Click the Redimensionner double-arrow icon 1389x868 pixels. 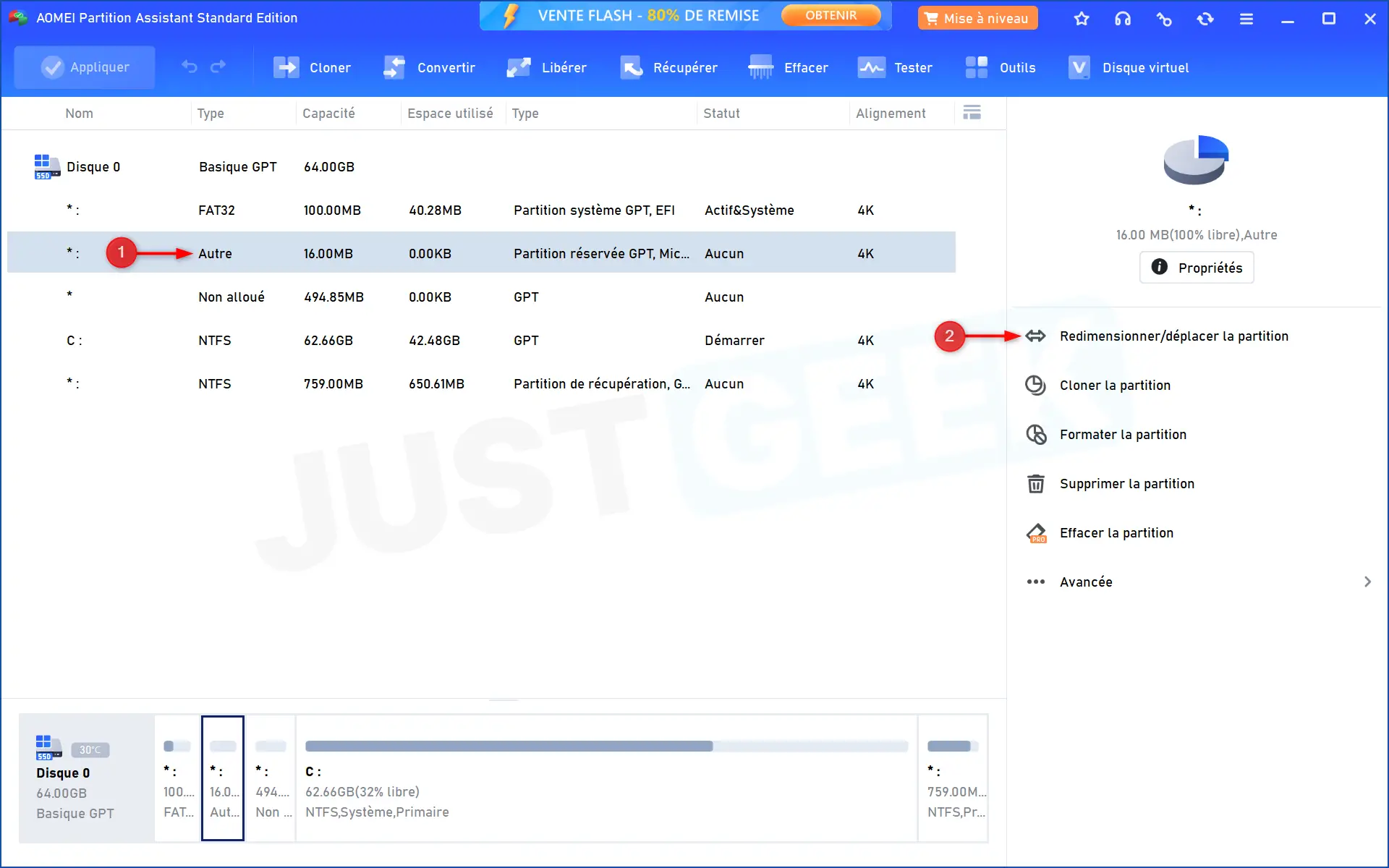(x=1035, y=336)
